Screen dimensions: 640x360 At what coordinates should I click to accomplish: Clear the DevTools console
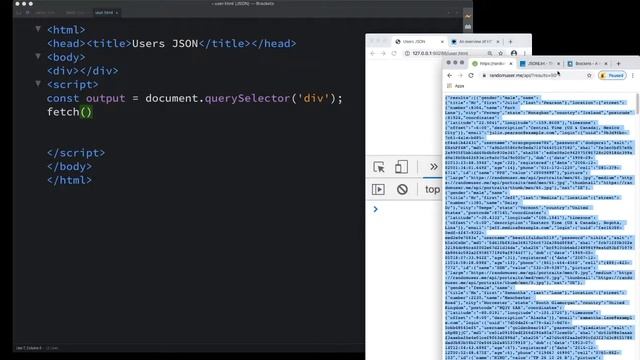pos(402,189)
